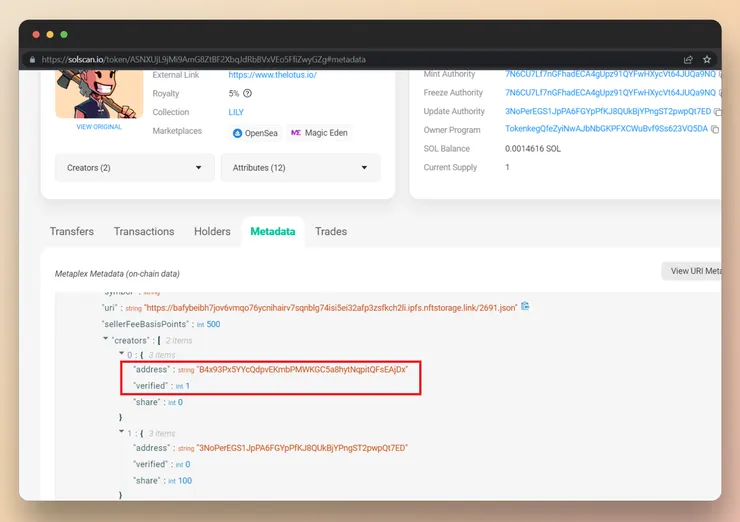This screenshot has width=740, height=522.
Task: Click the share icon in address bar
Action: click(688, 59)
